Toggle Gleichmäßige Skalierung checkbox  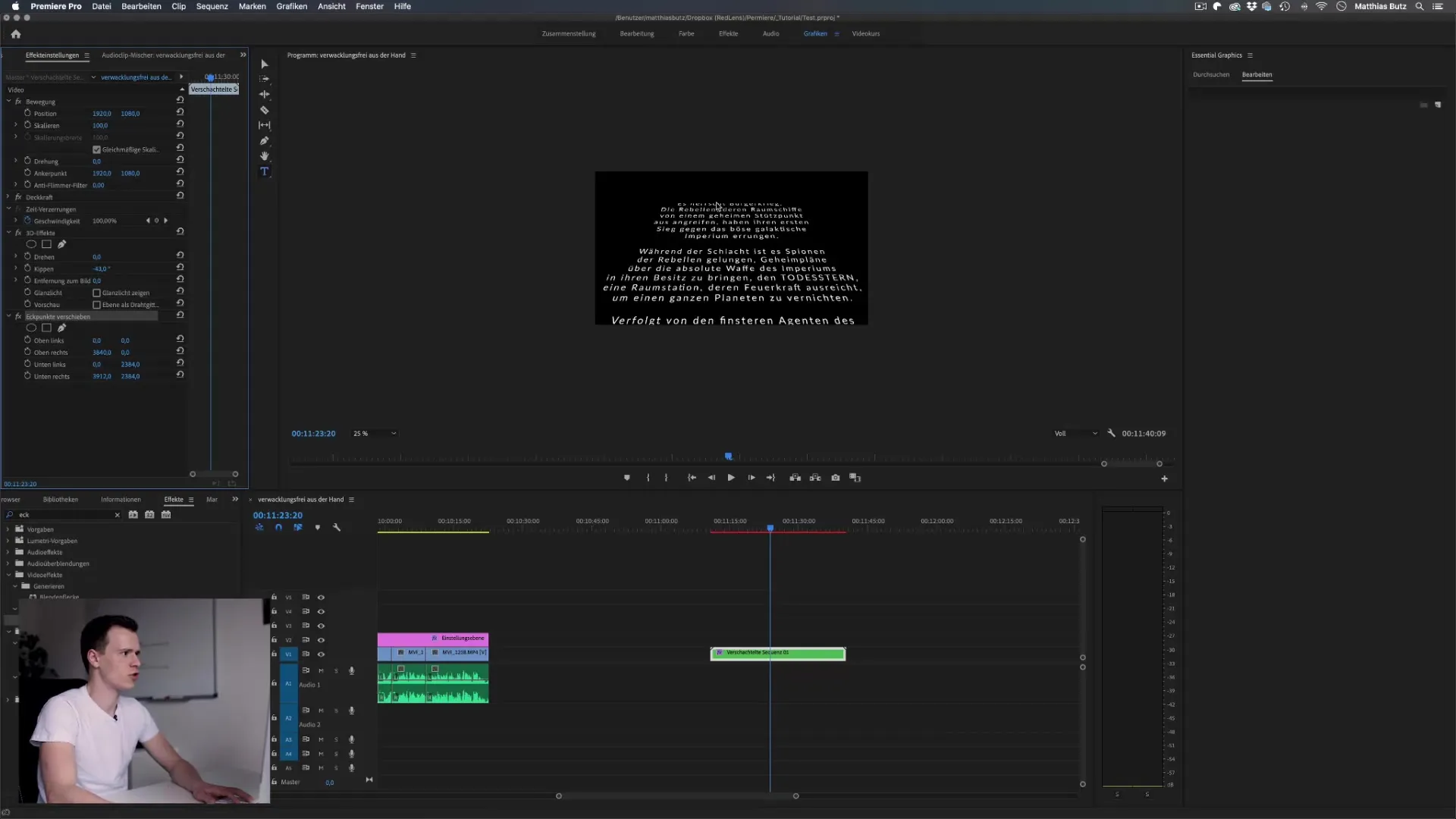pos(96,149)
